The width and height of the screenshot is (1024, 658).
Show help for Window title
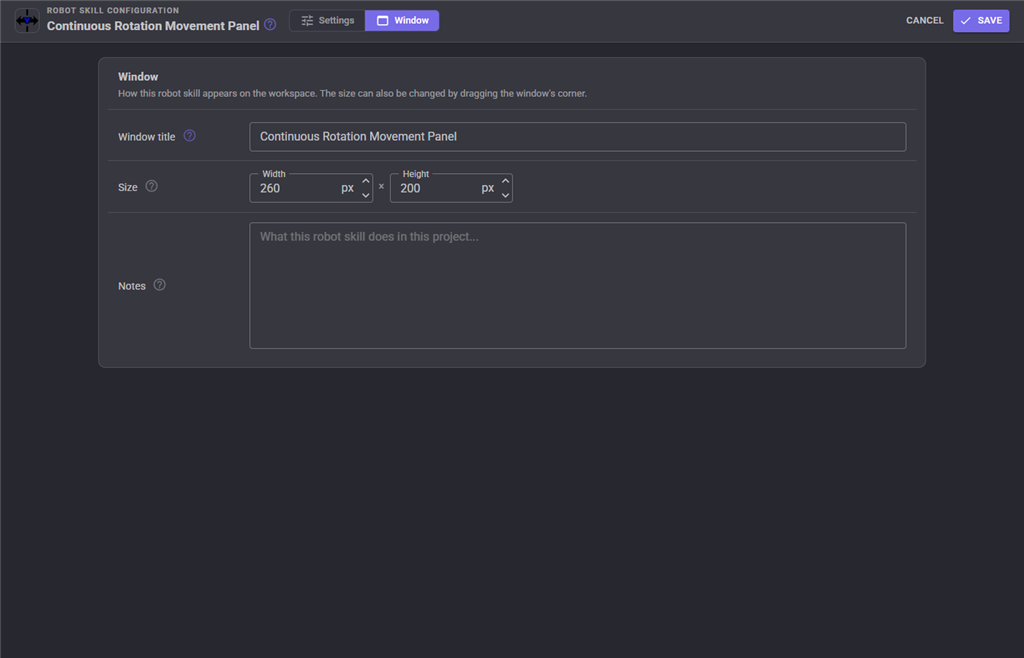coord(189,136)
